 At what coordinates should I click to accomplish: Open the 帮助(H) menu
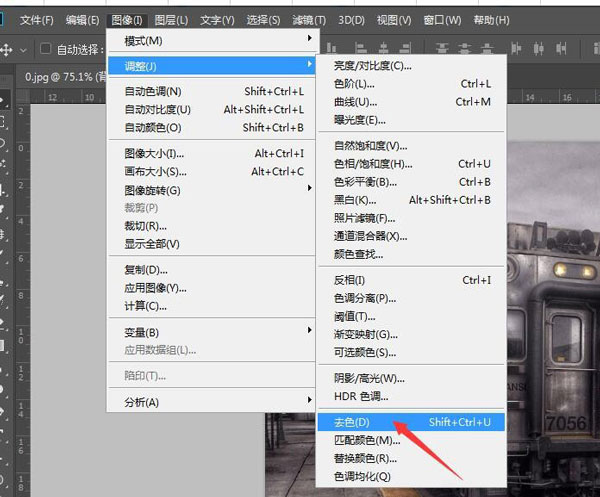(491, 20)
